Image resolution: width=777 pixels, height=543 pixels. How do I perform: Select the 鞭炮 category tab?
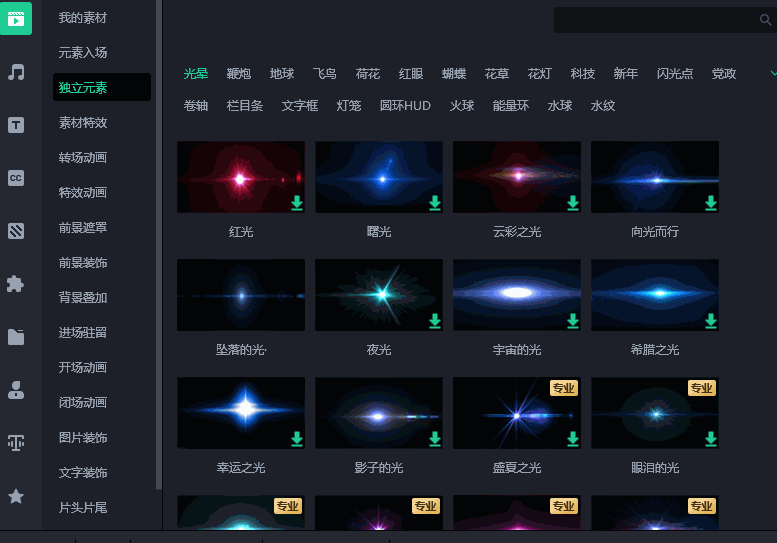[239, 74]
